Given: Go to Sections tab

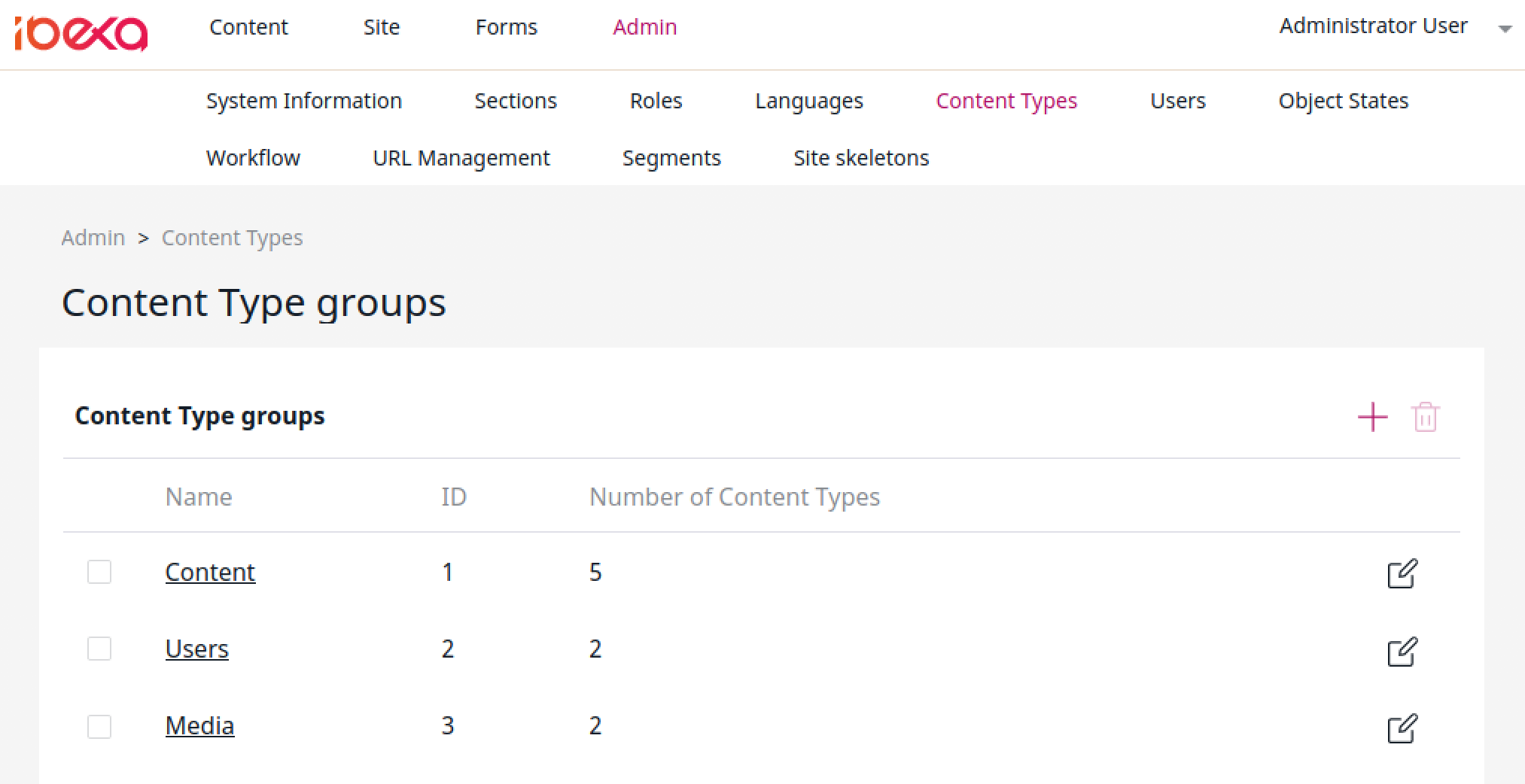Looking at the screenshot, I should [x=516, y=101].
